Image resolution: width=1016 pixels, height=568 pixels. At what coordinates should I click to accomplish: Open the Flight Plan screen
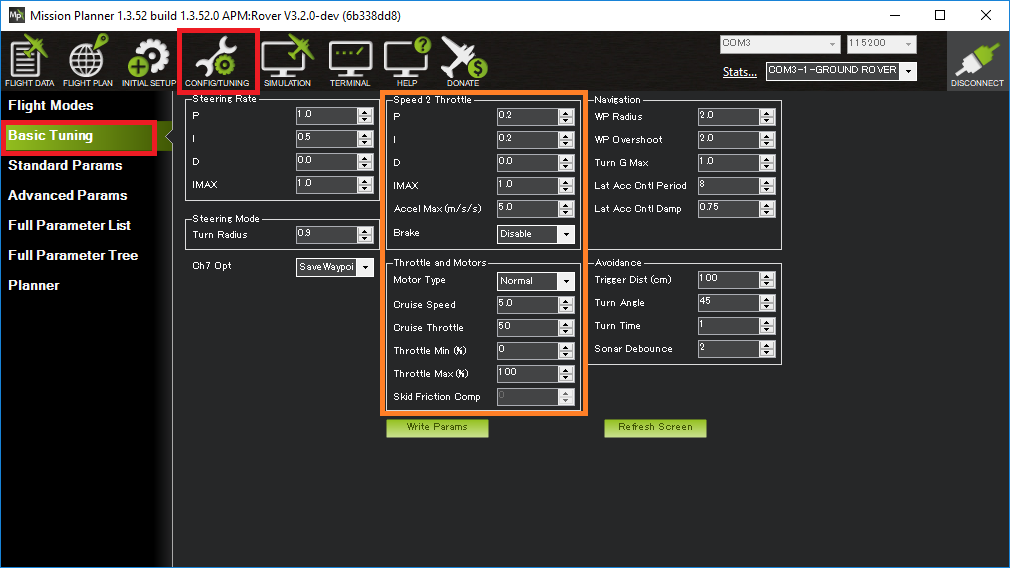(87, 62)
